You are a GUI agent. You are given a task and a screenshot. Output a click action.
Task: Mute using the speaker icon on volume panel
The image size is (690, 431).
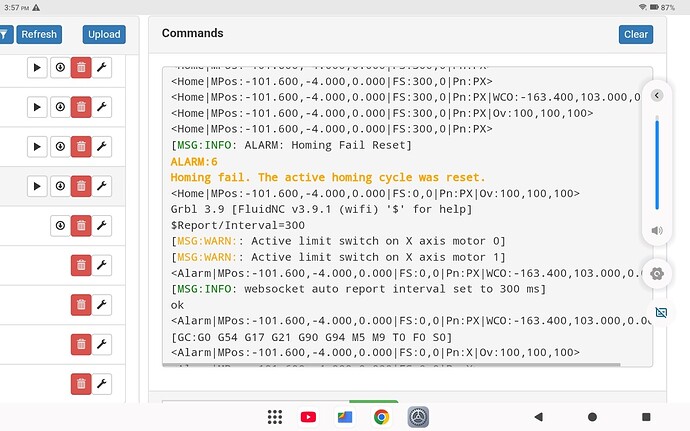pyautogui.click(x=657, y=231)
